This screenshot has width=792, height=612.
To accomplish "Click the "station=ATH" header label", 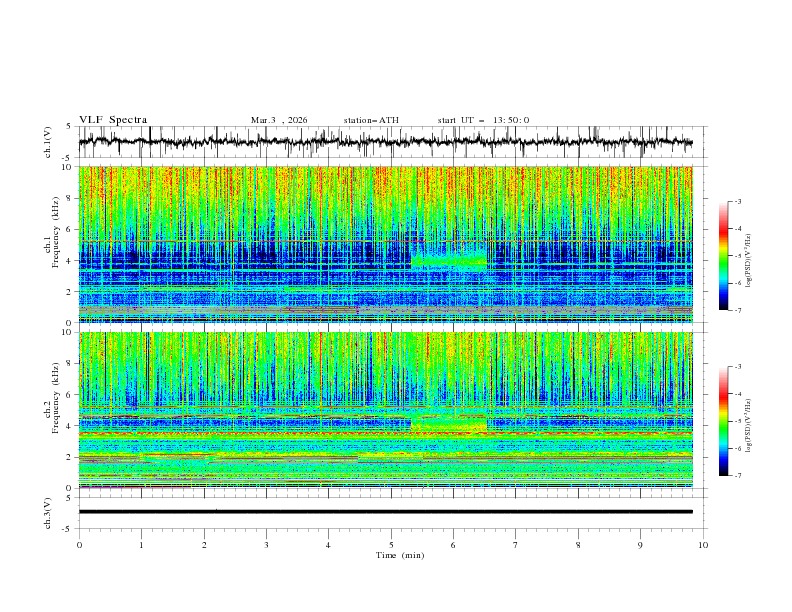I will coord(371,120).
